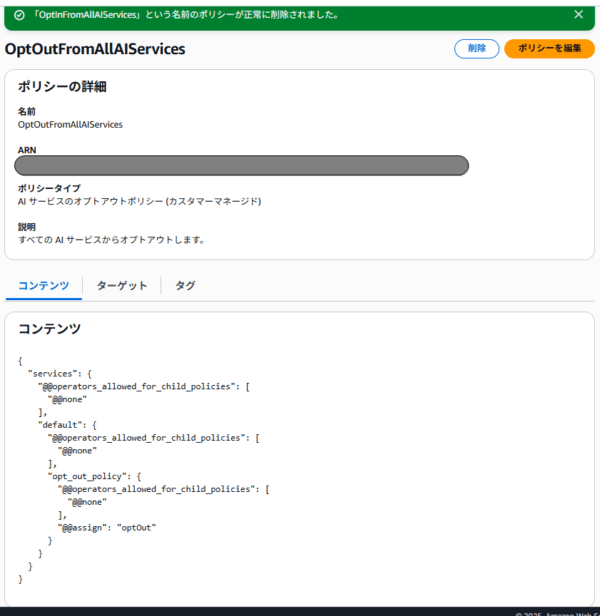Image resolution: width=600 pixels, height=616 pixels.
Task: Click the ARN field label
Action: click(27, 150)
